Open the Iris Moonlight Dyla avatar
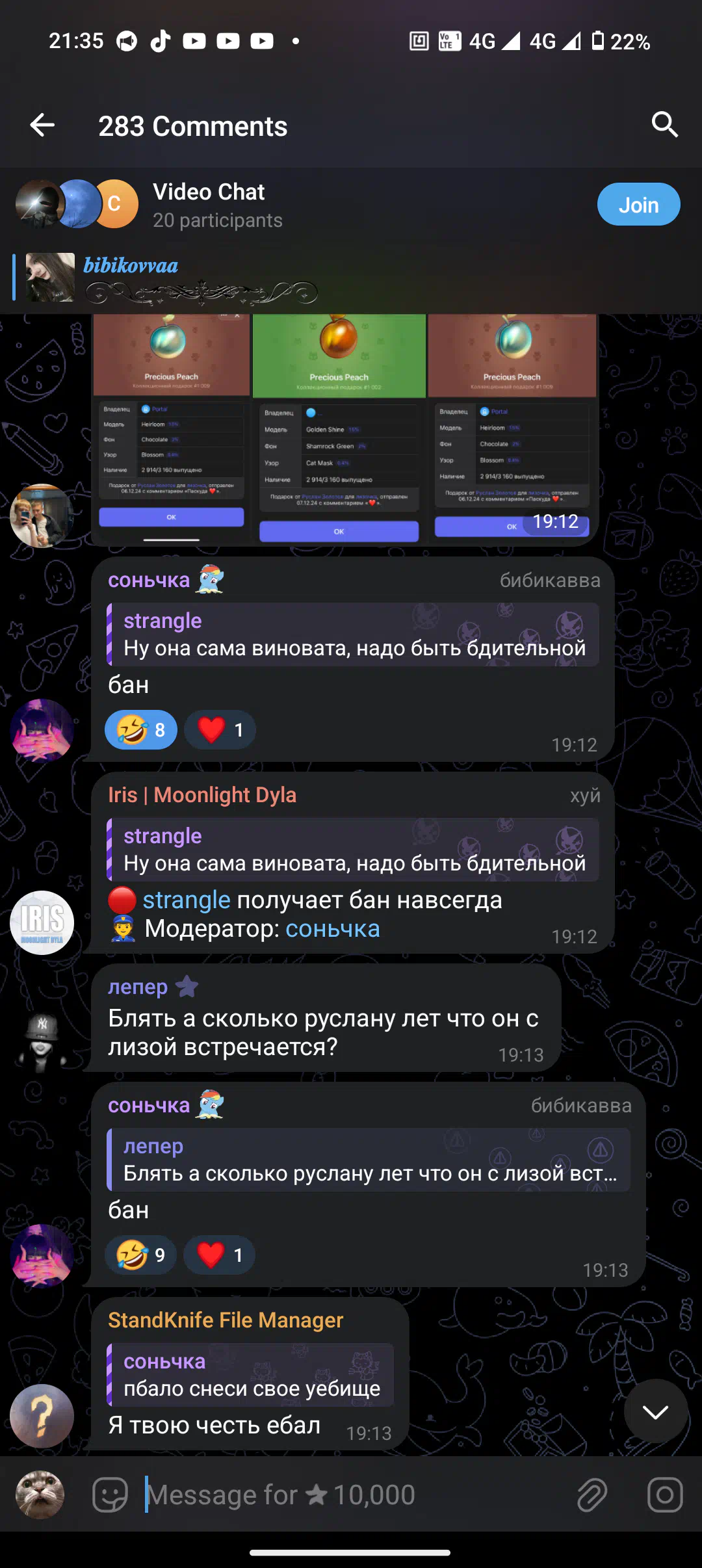 [x=42, y=922]
